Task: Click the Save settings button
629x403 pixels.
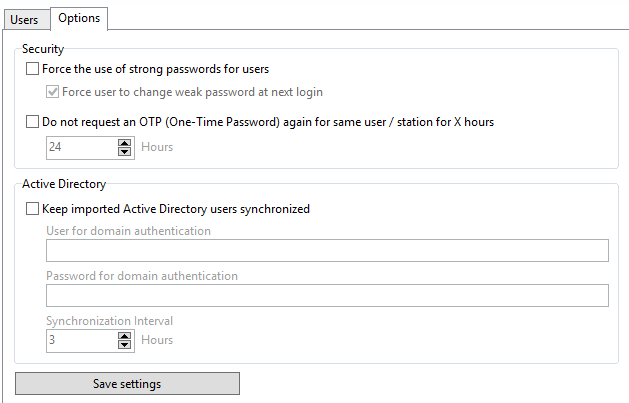Action: [x=128, y=384]
